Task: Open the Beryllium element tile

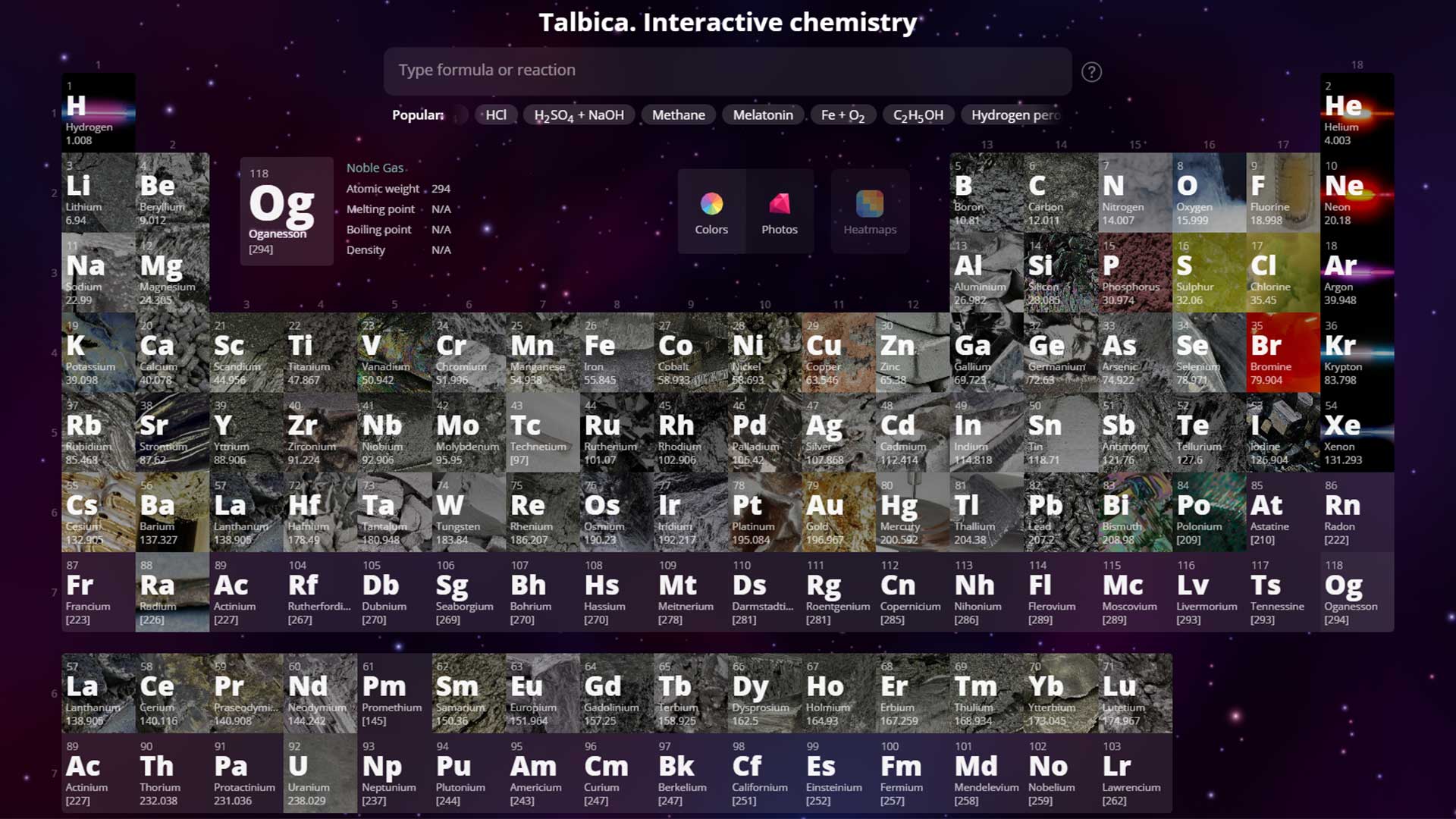Action: point(173,193)
